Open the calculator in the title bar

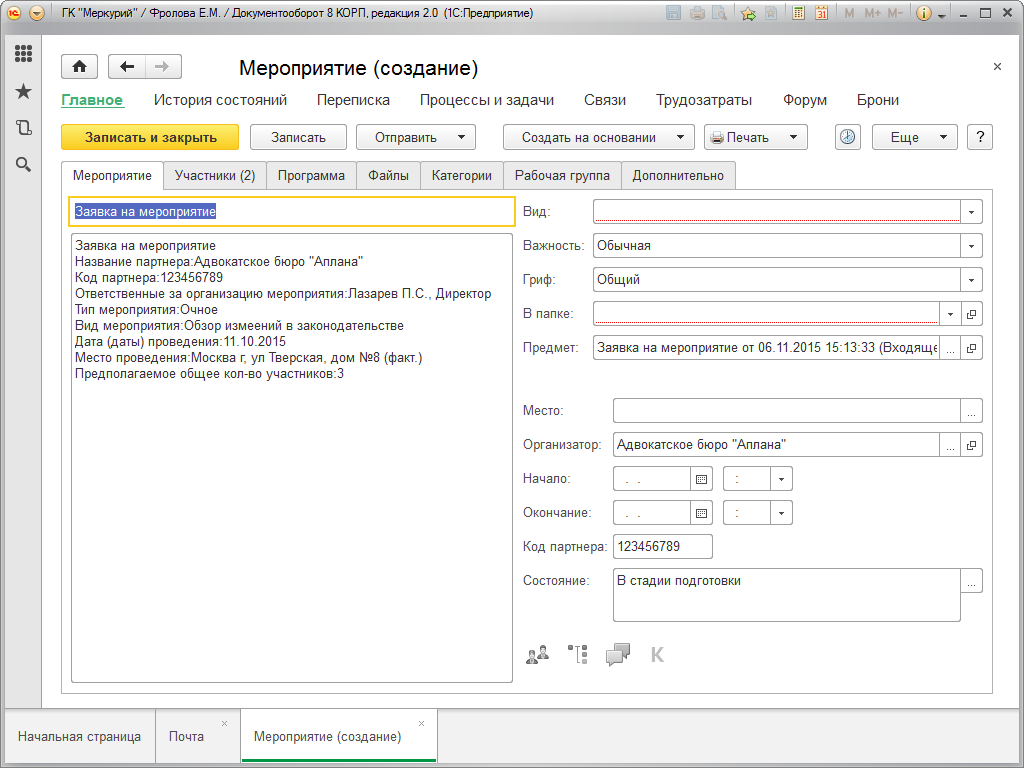click(x=797, y=13)
